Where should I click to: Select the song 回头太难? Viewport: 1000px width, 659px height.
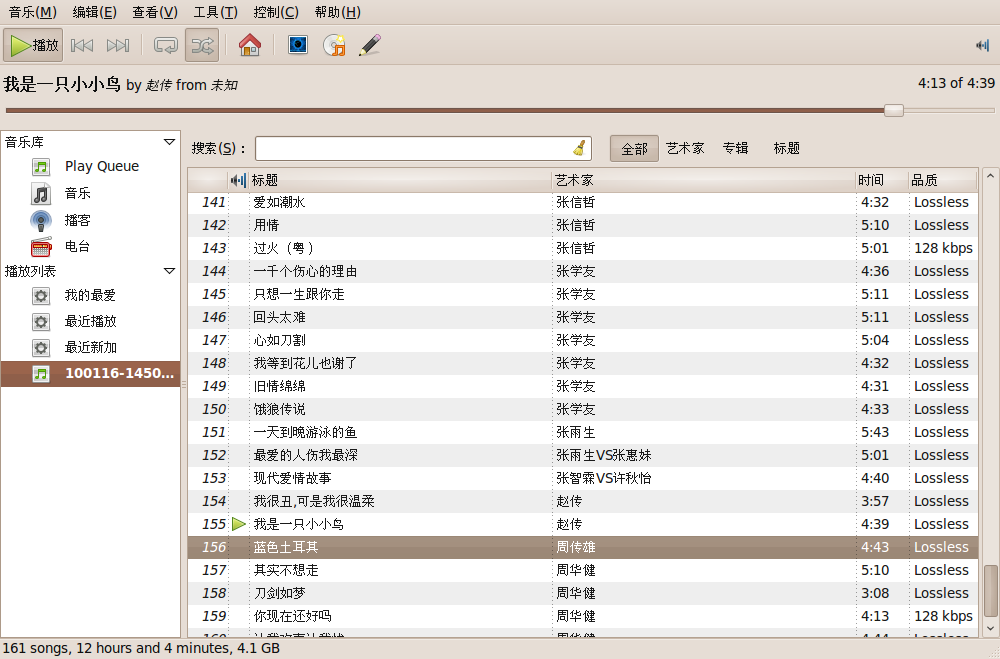click(583, 317)
